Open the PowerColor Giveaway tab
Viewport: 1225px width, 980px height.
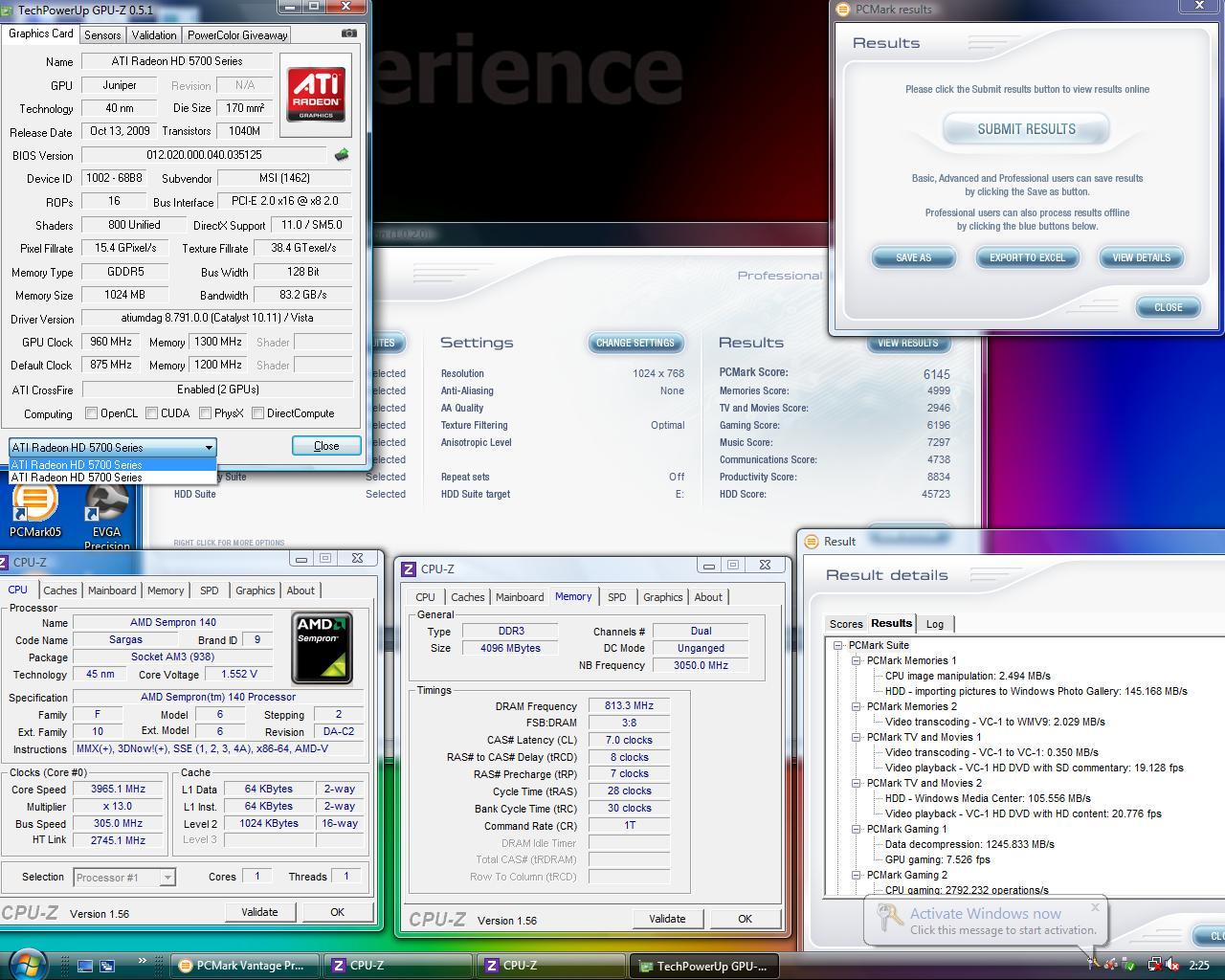237,35
